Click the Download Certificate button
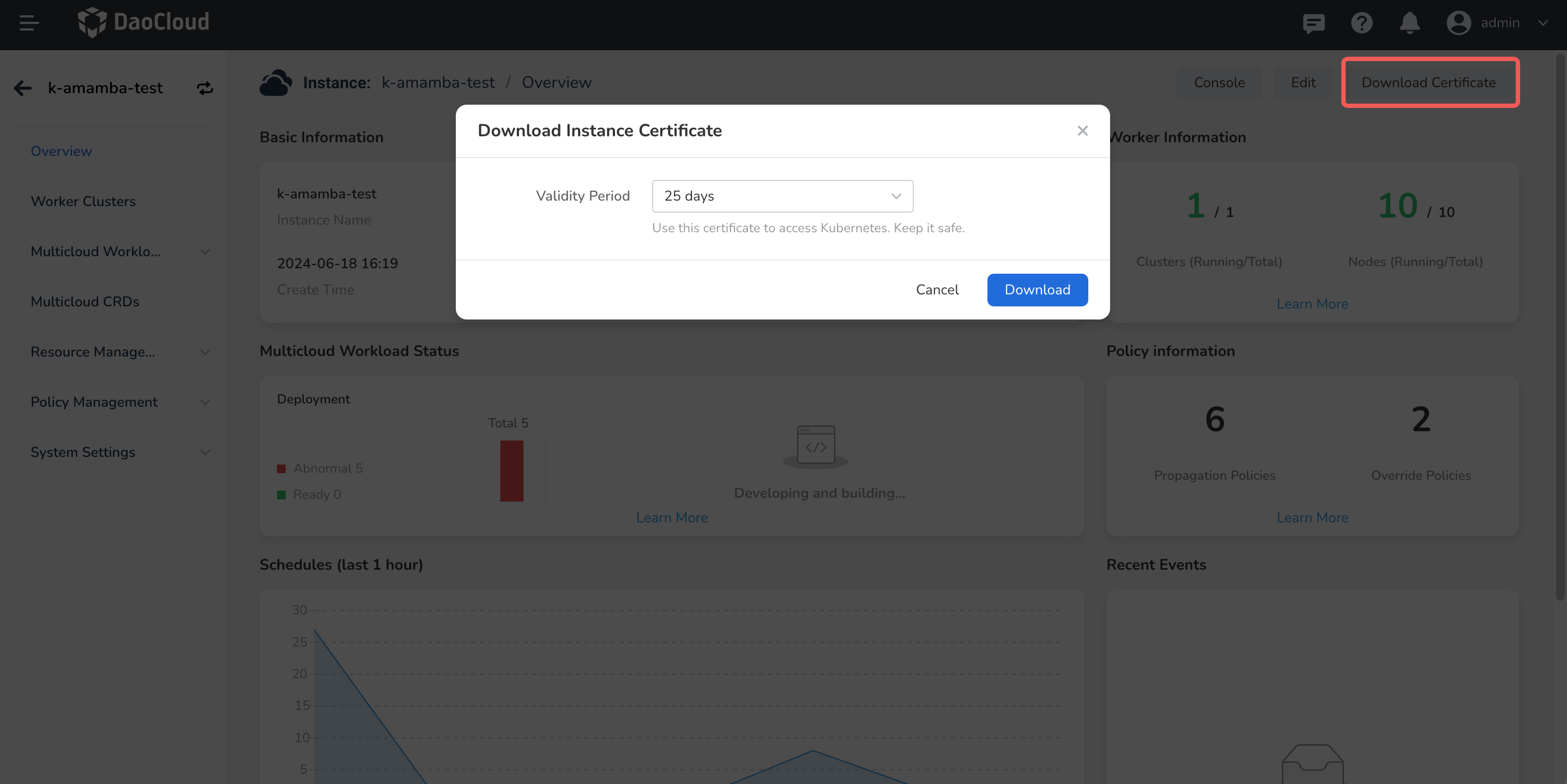The height and width of the screenshot is (784, 1567). [x=1429, y=82]
